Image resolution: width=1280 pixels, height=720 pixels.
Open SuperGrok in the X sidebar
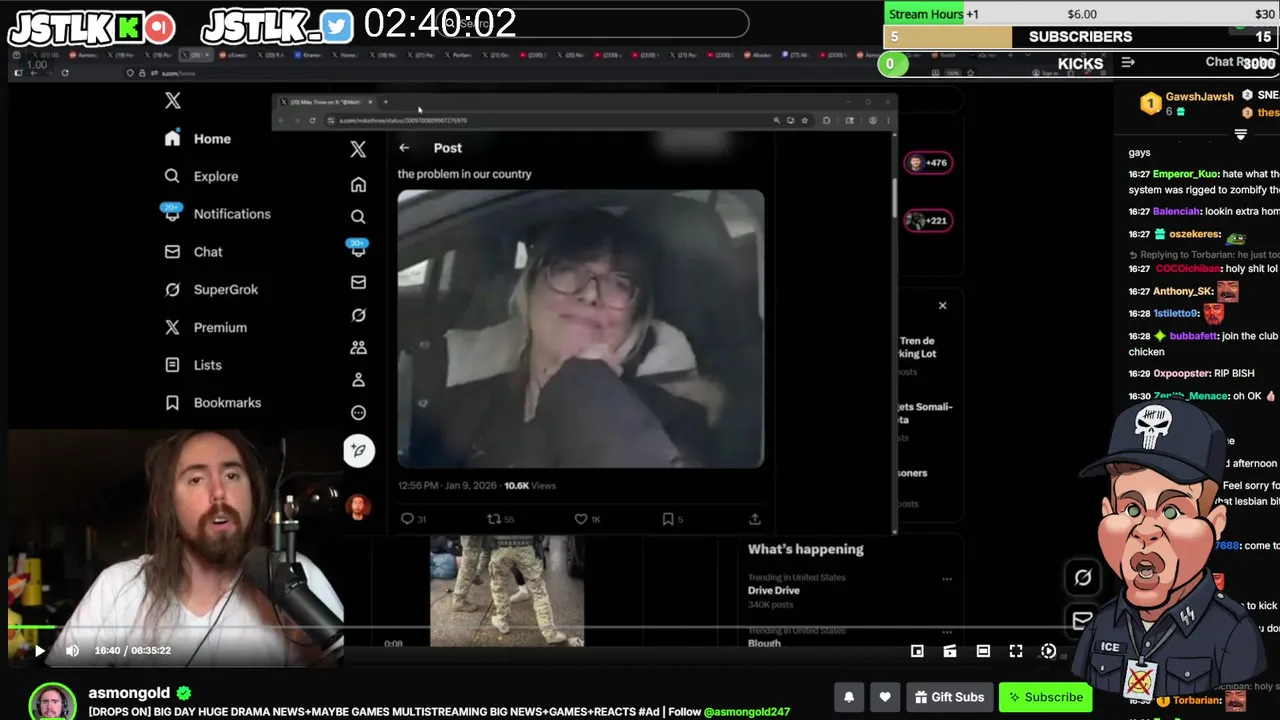click(x=212, y=289)
